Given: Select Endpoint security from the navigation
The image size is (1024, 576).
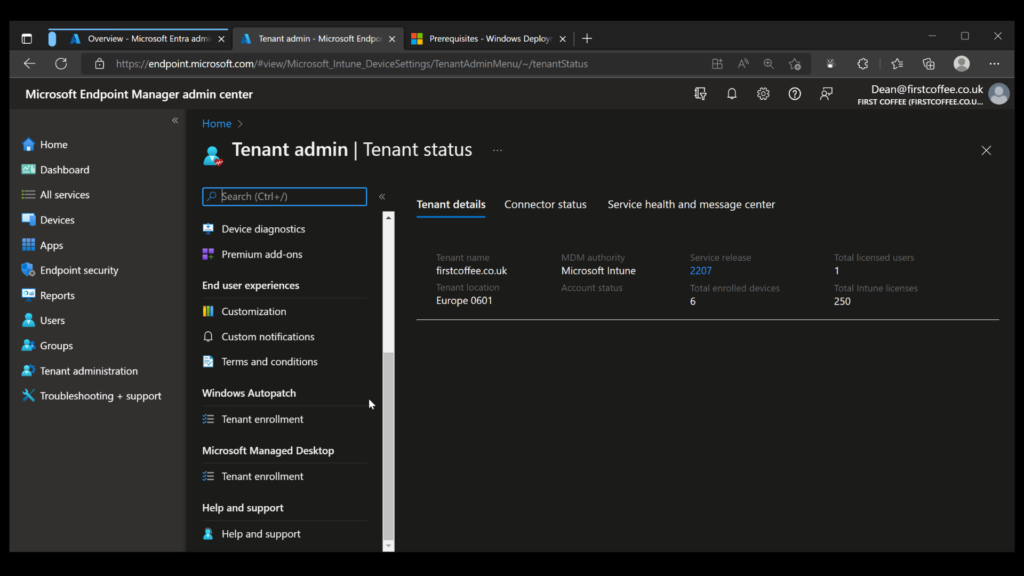Looking at the screenshot, I should coord(72,270).
